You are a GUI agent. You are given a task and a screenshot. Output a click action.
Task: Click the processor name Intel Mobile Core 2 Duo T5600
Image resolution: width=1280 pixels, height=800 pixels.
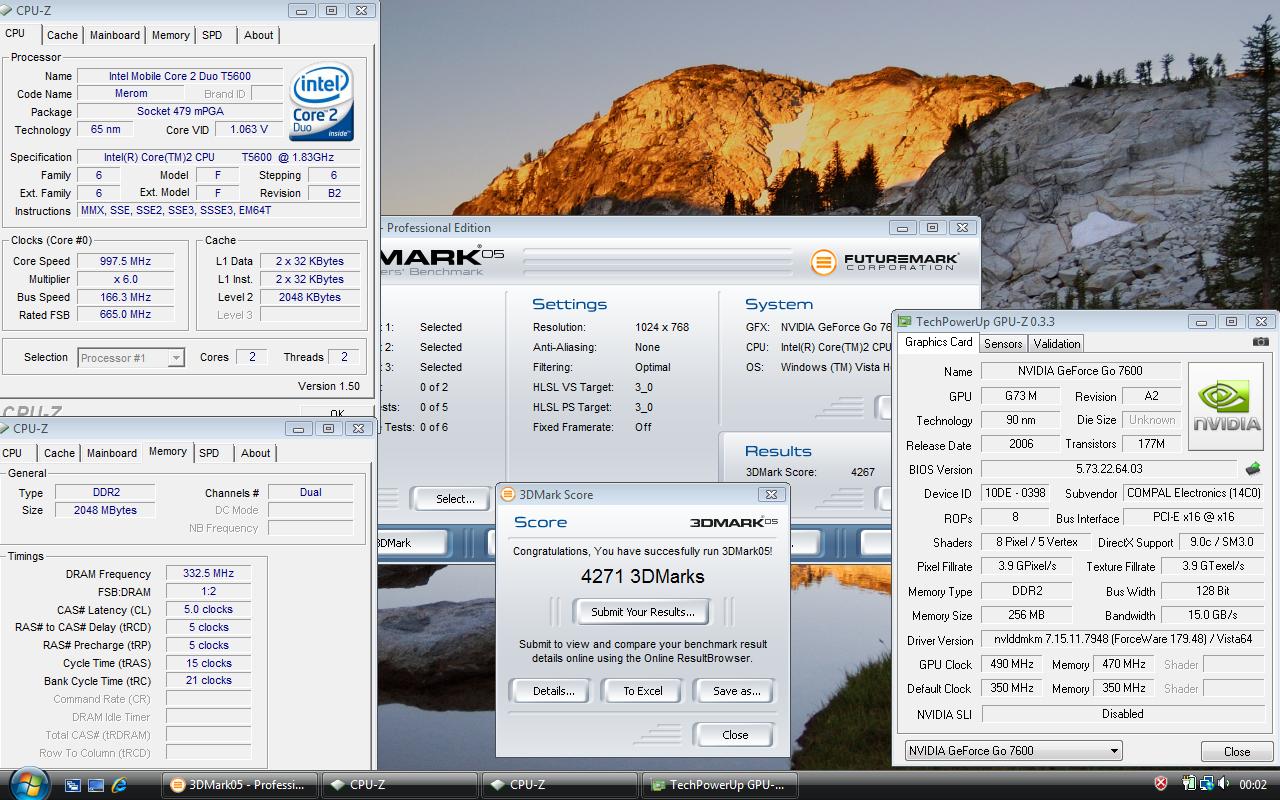tap(179, 76)
